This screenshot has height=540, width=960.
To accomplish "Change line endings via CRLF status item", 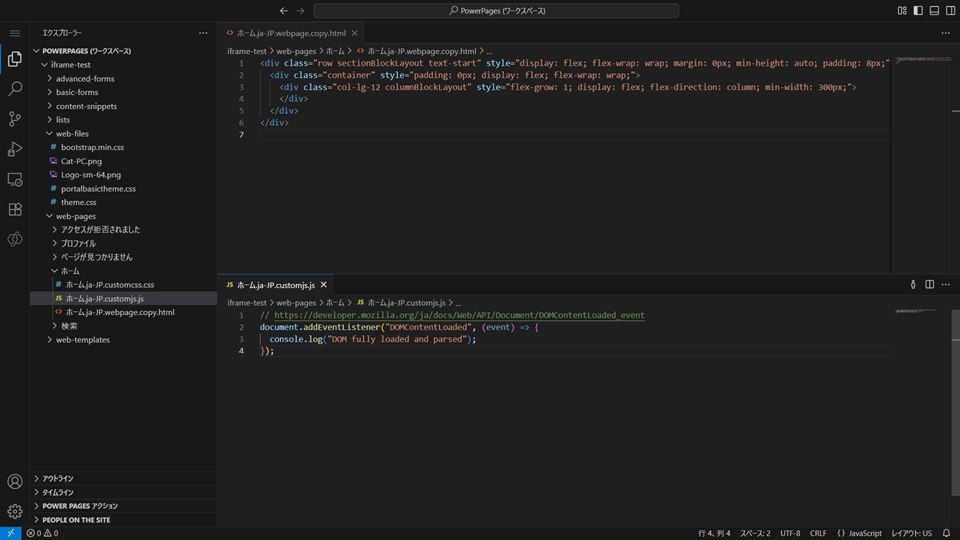I will (x=818, y=533).
